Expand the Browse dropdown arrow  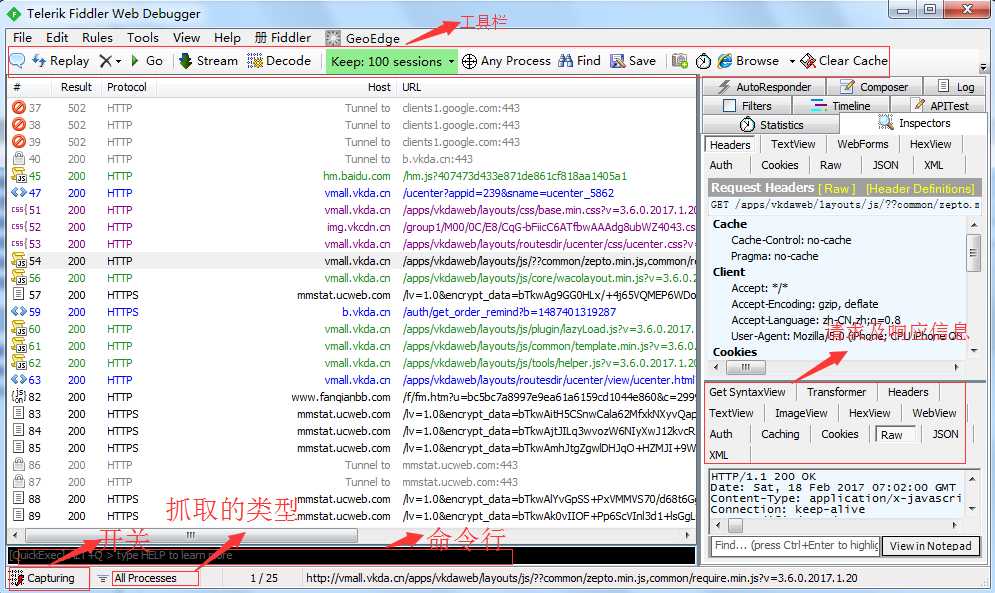click(792, 62)
